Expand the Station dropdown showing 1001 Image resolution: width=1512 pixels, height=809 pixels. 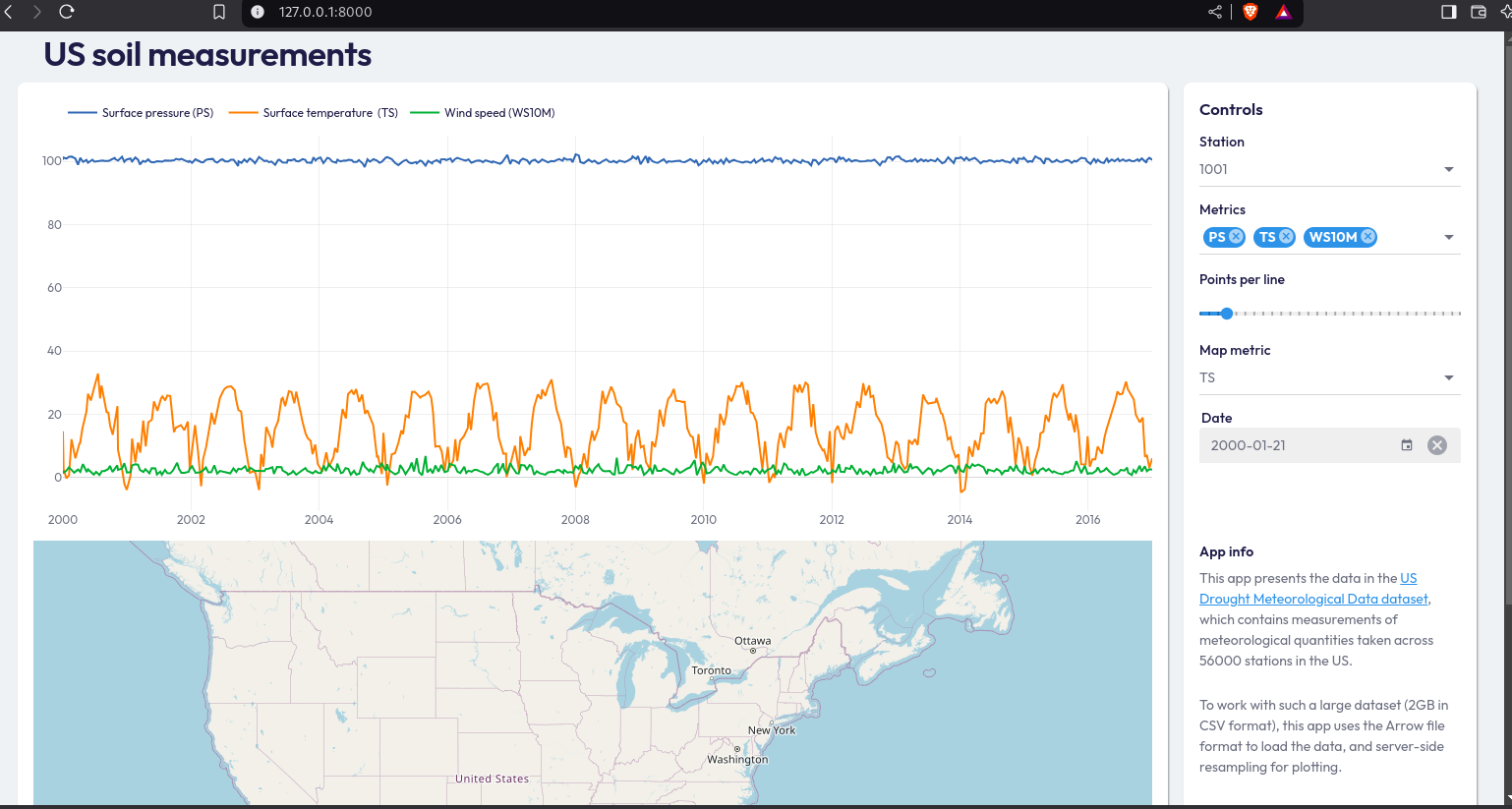point(1329,169)
